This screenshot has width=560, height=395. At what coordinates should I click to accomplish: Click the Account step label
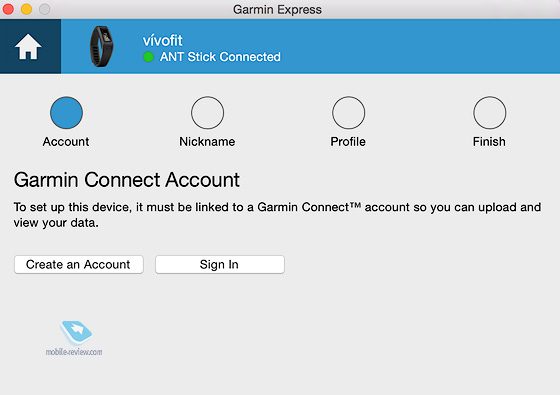(x=66, y=142)
